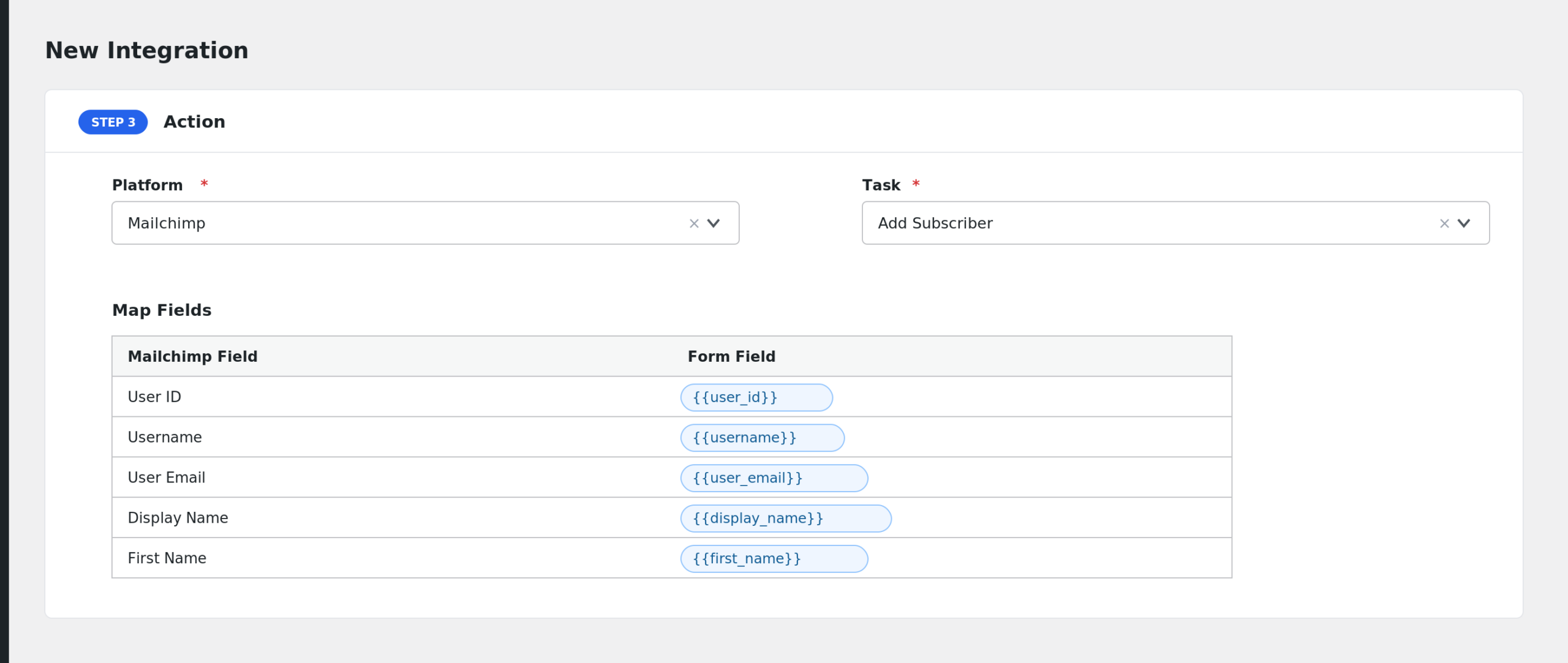This screenshot has height=663, width=1568.
Task: Click the Action step title
Action: tap(194, 122)
